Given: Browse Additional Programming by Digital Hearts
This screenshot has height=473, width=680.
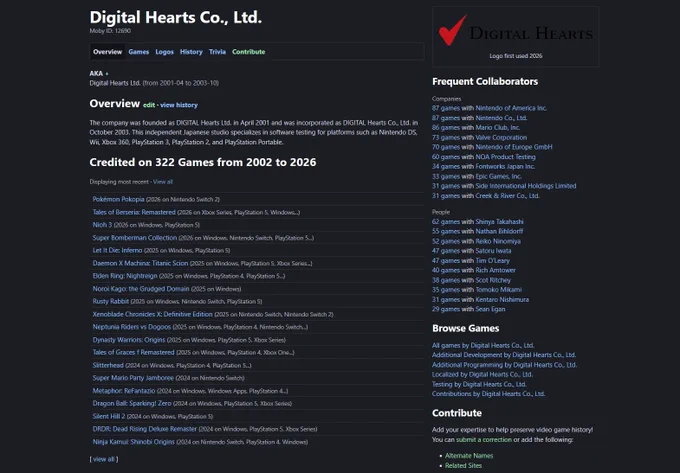Looking at the screenshot, I should pos(504,365).
